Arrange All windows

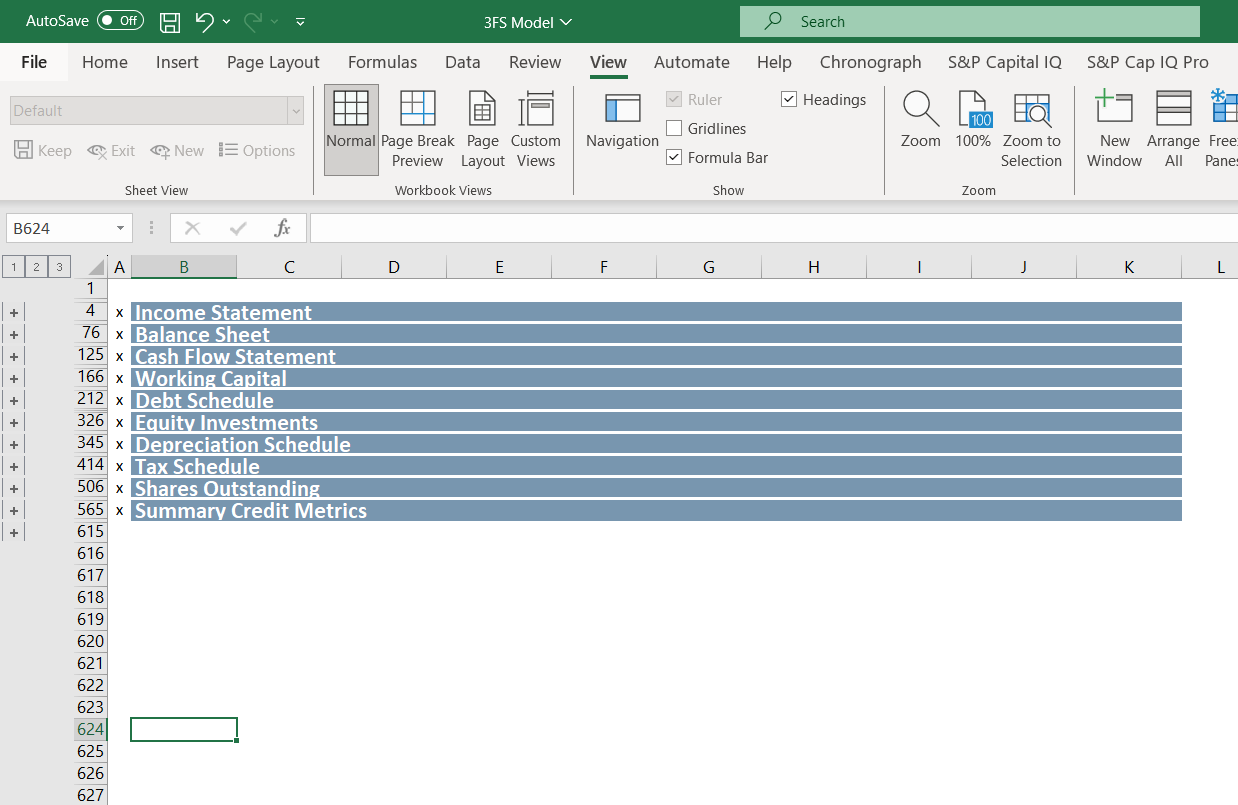pos(1172,128)
